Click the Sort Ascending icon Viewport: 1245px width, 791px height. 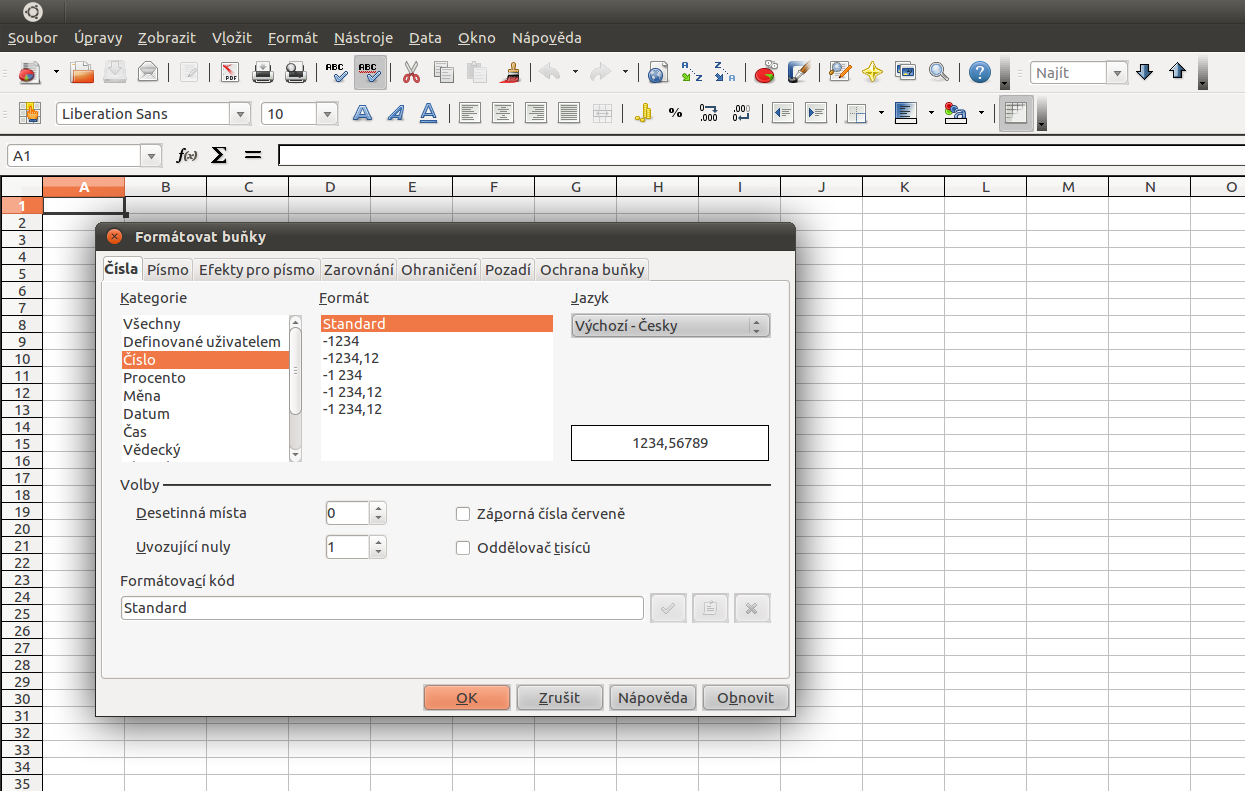(x=691, y=72)
